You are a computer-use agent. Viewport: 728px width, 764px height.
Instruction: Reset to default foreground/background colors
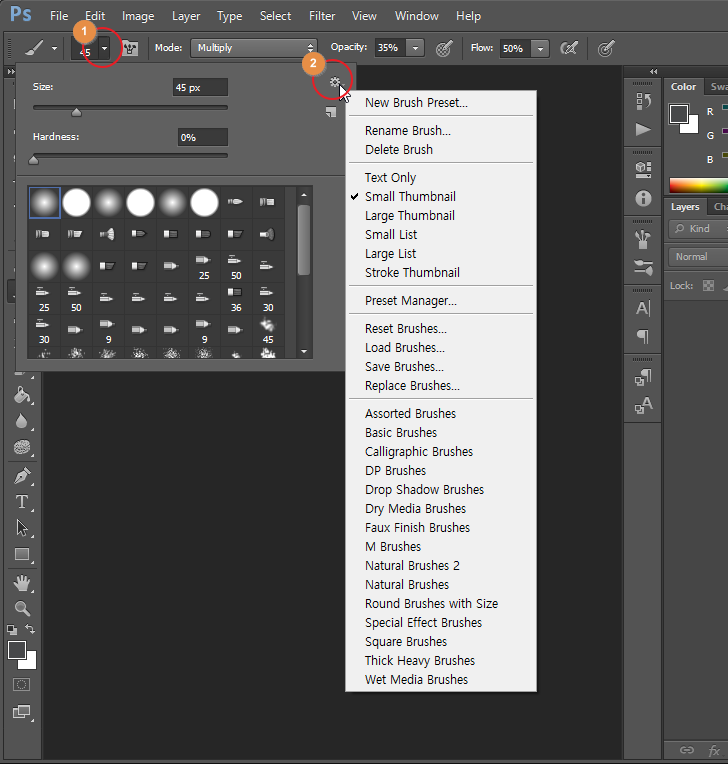tap(12, 630)
